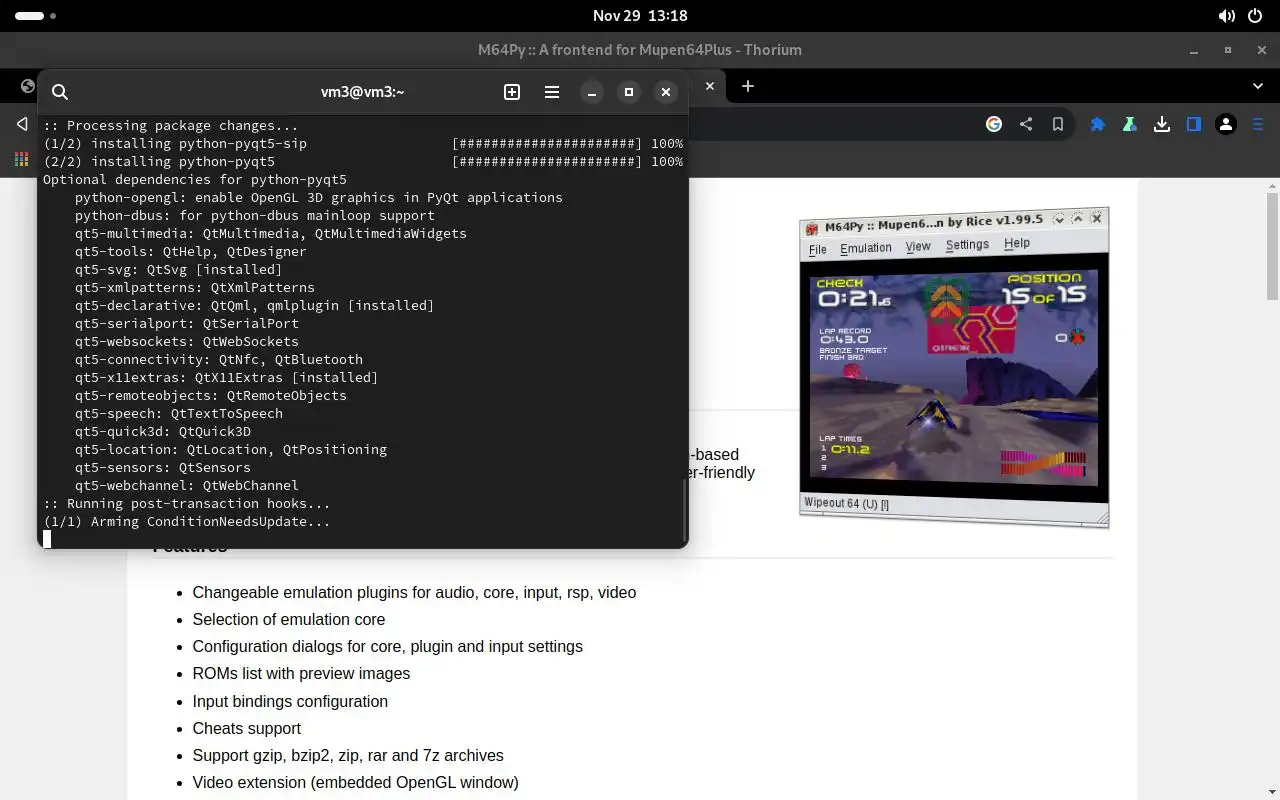
Task: Click the 'Cheats support' bullet
Action: coord(247,728)
